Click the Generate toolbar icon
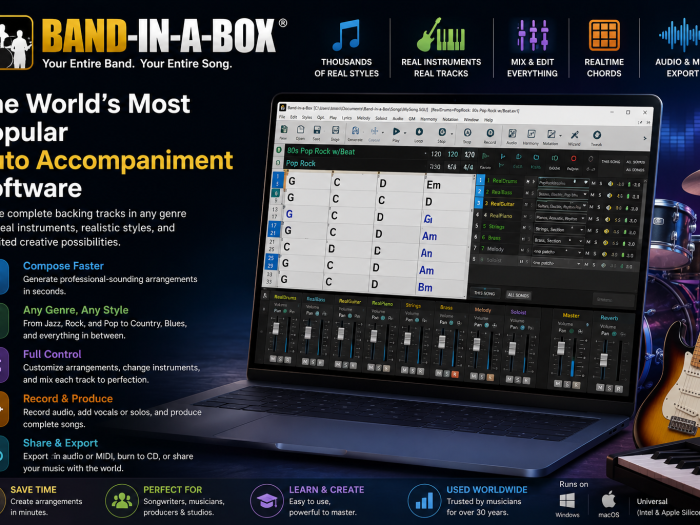The width and height of the screenshot is (700, 525). tap(355, 131)
